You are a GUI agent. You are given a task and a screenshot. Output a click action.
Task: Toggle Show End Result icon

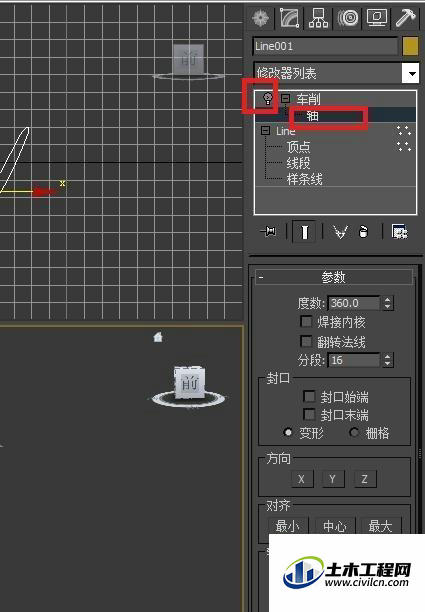pos(304,232)
